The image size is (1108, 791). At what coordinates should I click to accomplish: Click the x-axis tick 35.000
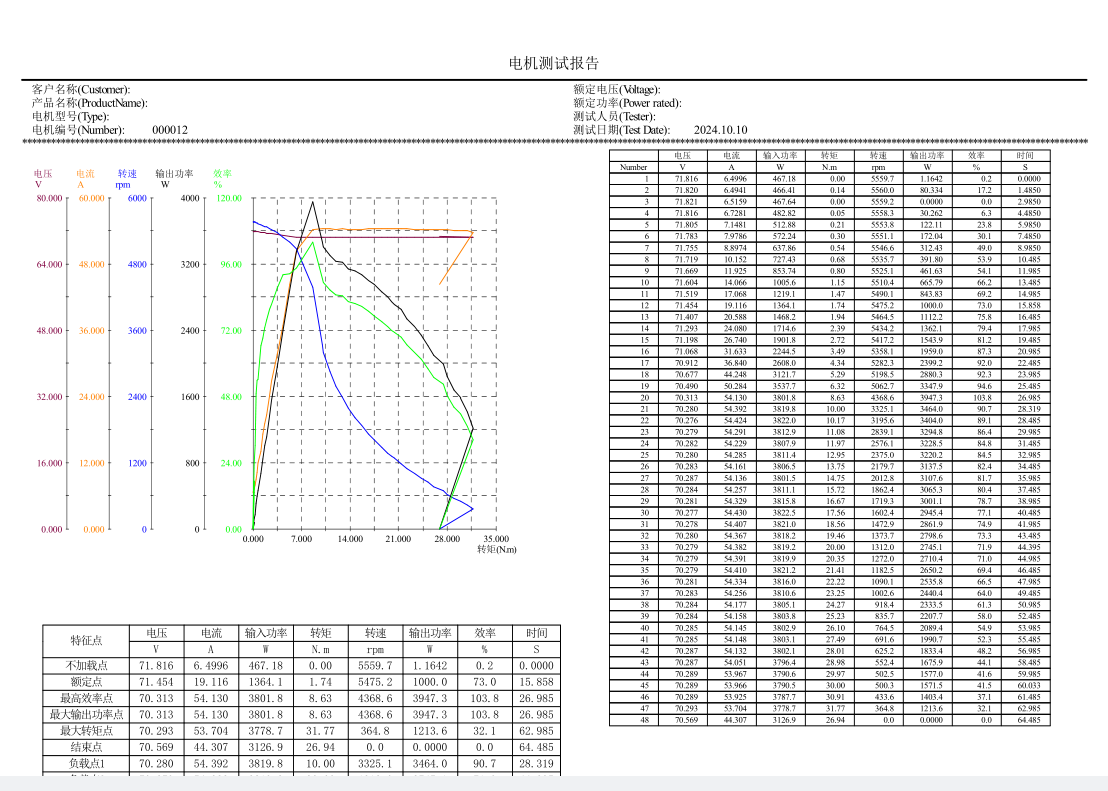click(496, 539)
